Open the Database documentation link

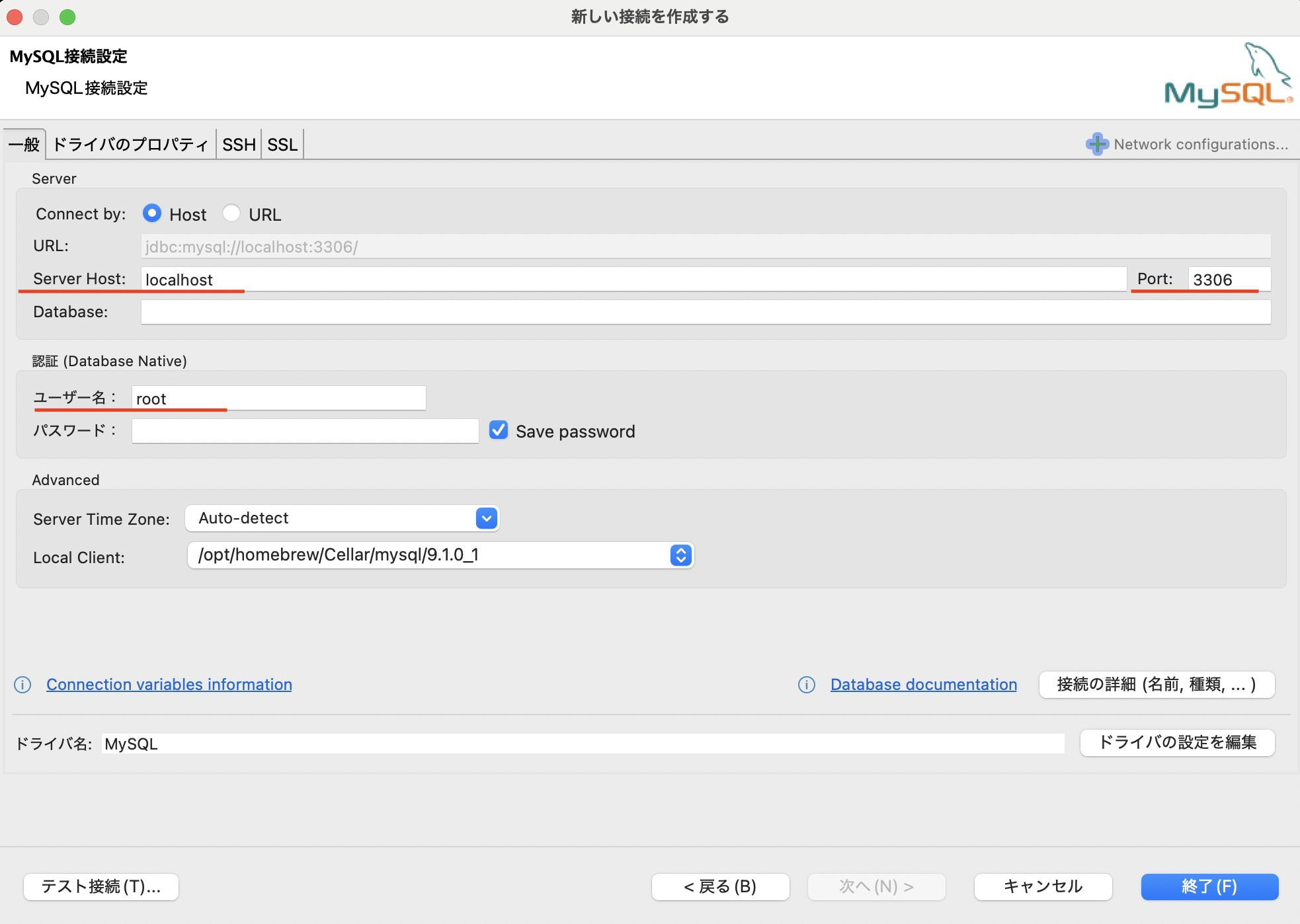pyautogui.click(x=923, y=684)
